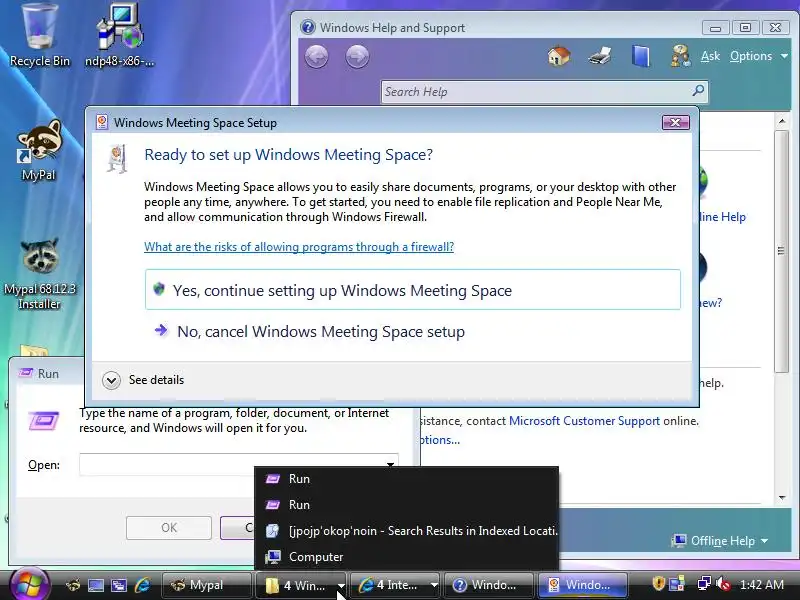Click the Windows Start orb
800x600 pixels.
click(30, 585)
